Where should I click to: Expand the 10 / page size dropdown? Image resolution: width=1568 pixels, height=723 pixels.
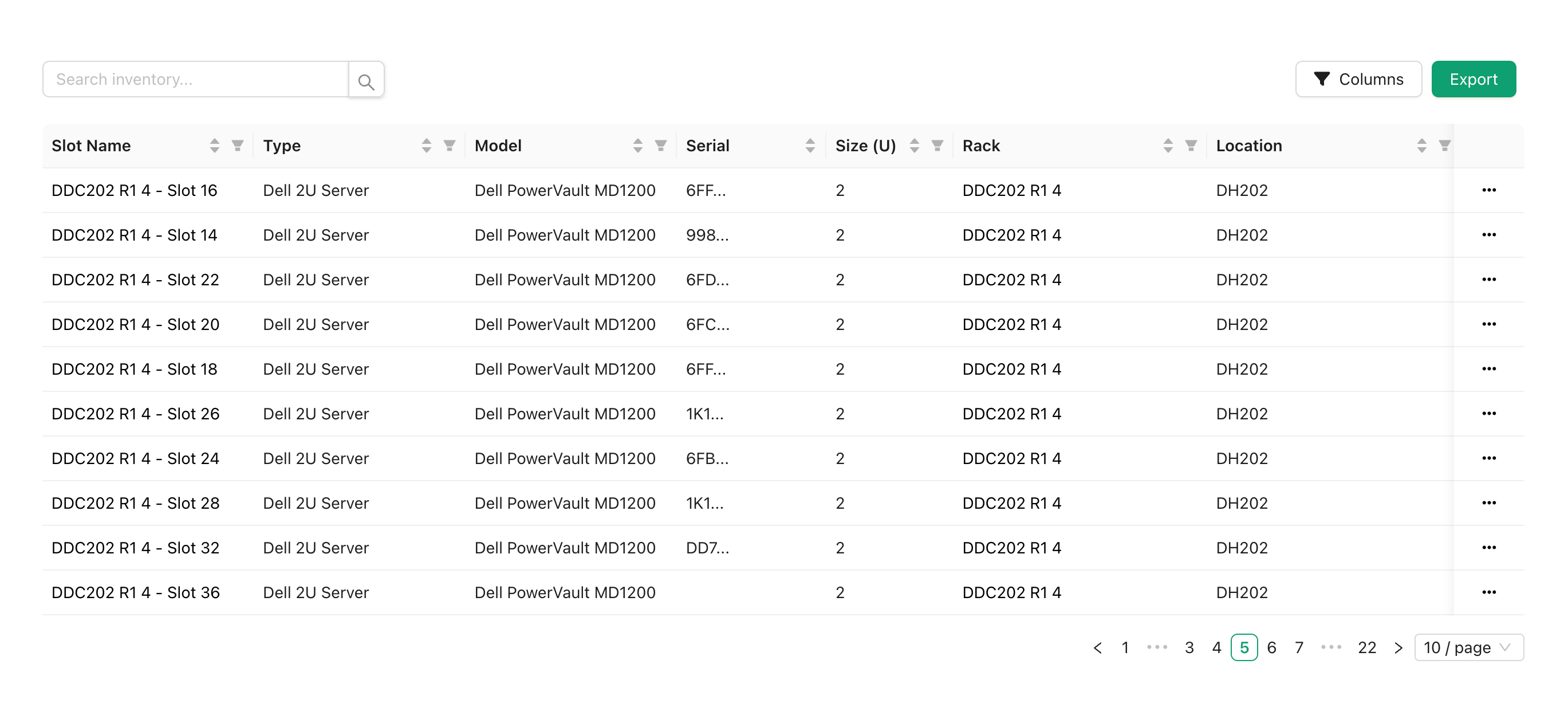[x=1468, y=647]
